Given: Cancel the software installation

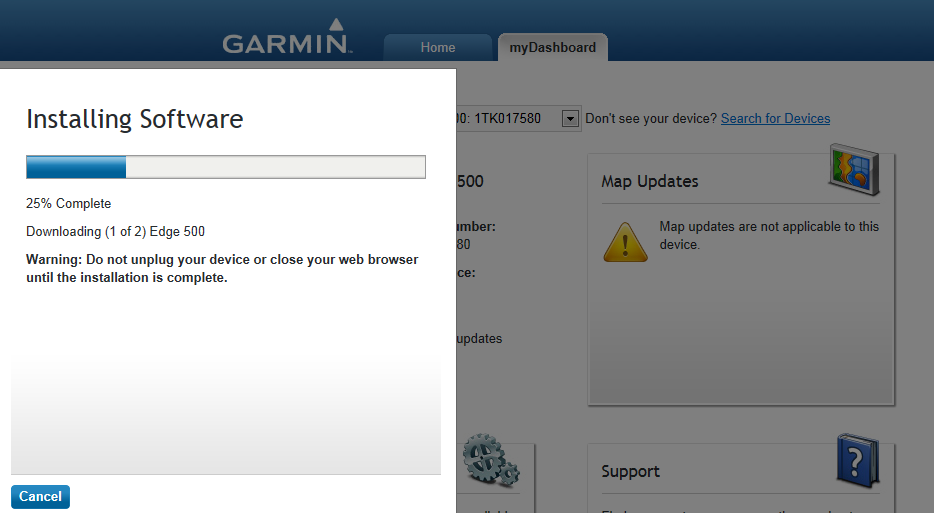Looking at the screenshot, I should pyautogui.click(x=41, y=497).
